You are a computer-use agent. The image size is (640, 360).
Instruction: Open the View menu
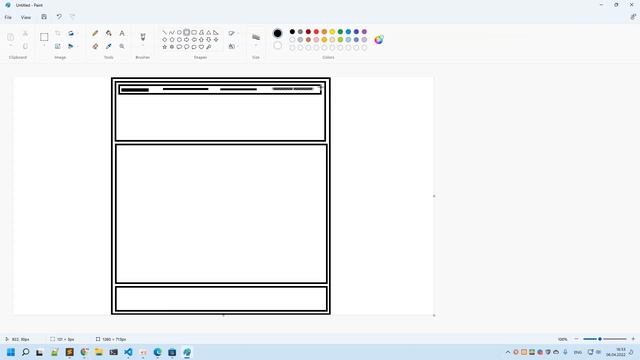coord(26,18)
